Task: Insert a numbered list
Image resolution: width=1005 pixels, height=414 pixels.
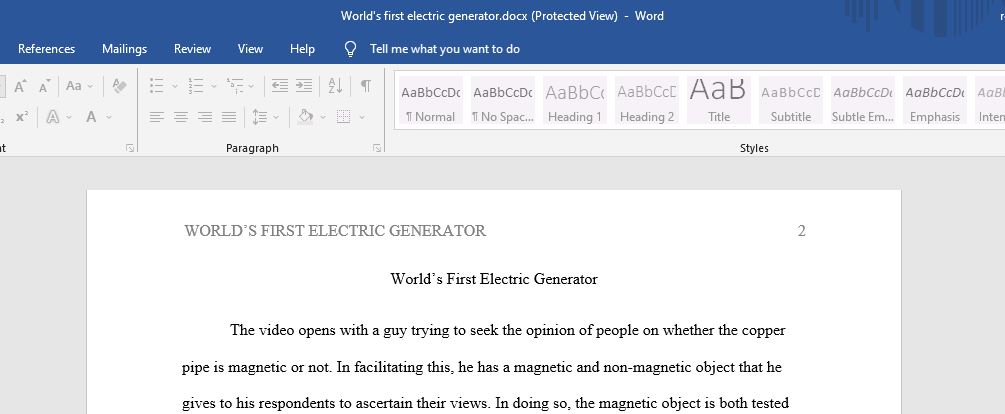Action: click(x=195, y=86)
